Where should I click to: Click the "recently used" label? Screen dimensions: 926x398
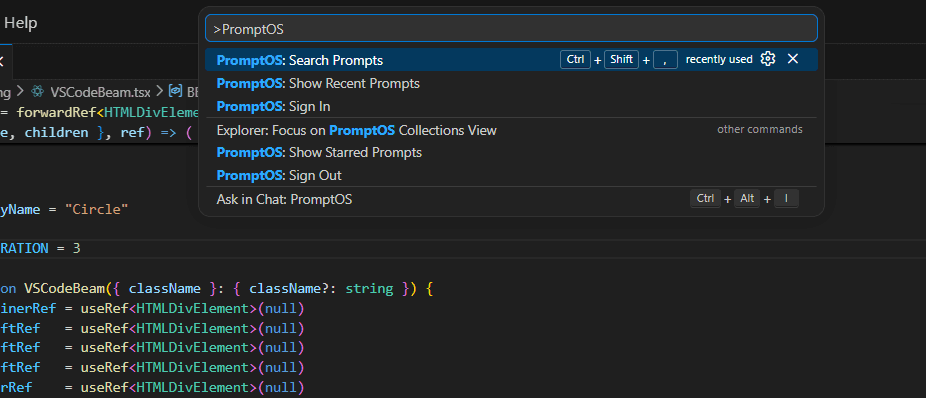click(x=719, y=60)
